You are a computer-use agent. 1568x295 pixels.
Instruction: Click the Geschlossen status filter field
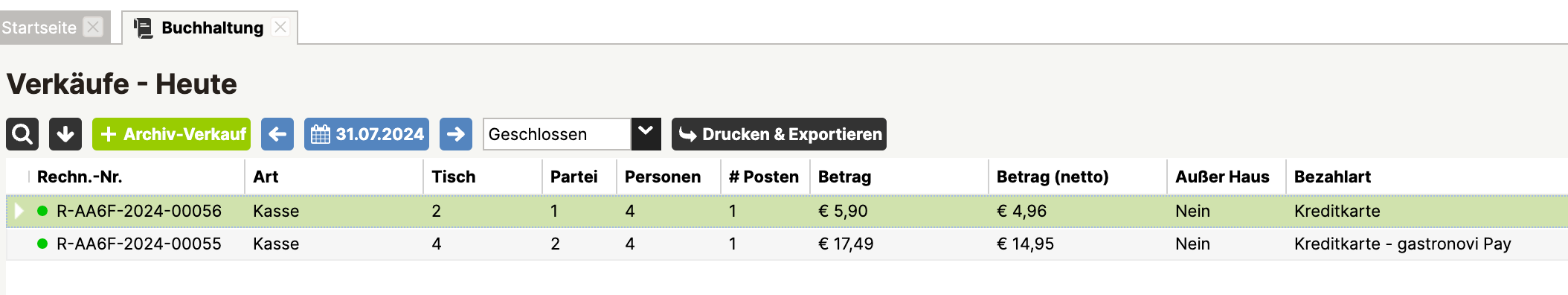point(557,134)
